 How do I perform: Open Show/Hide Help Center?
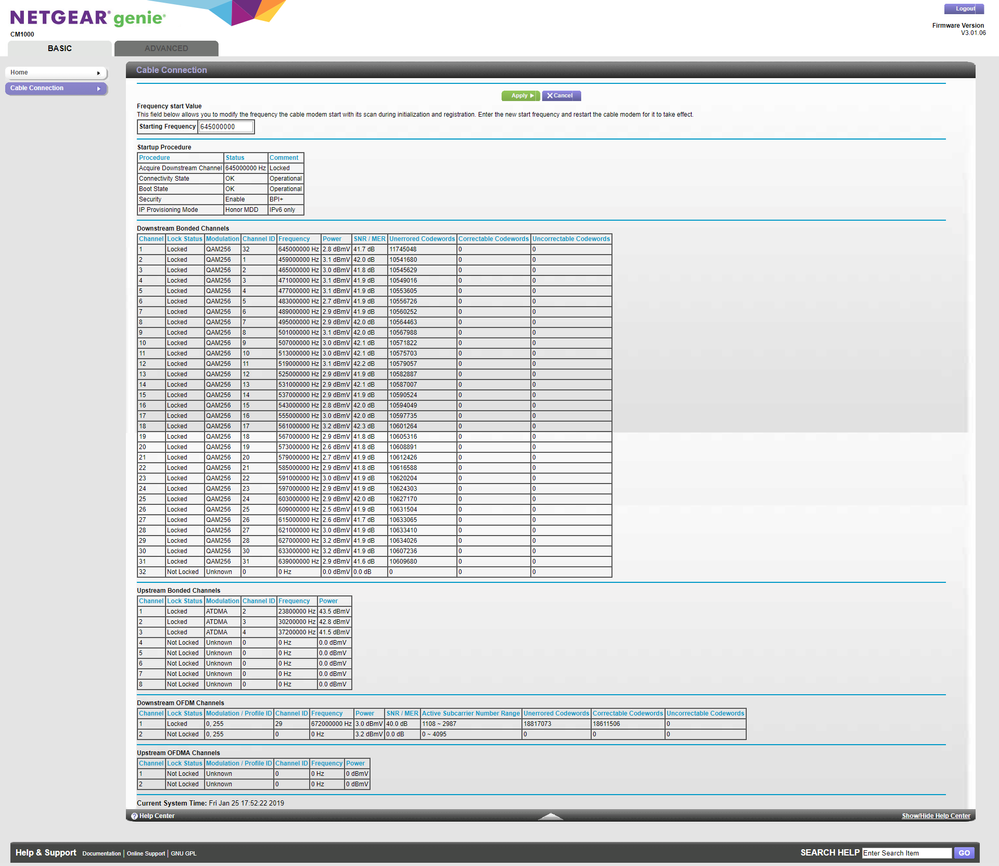935,816
